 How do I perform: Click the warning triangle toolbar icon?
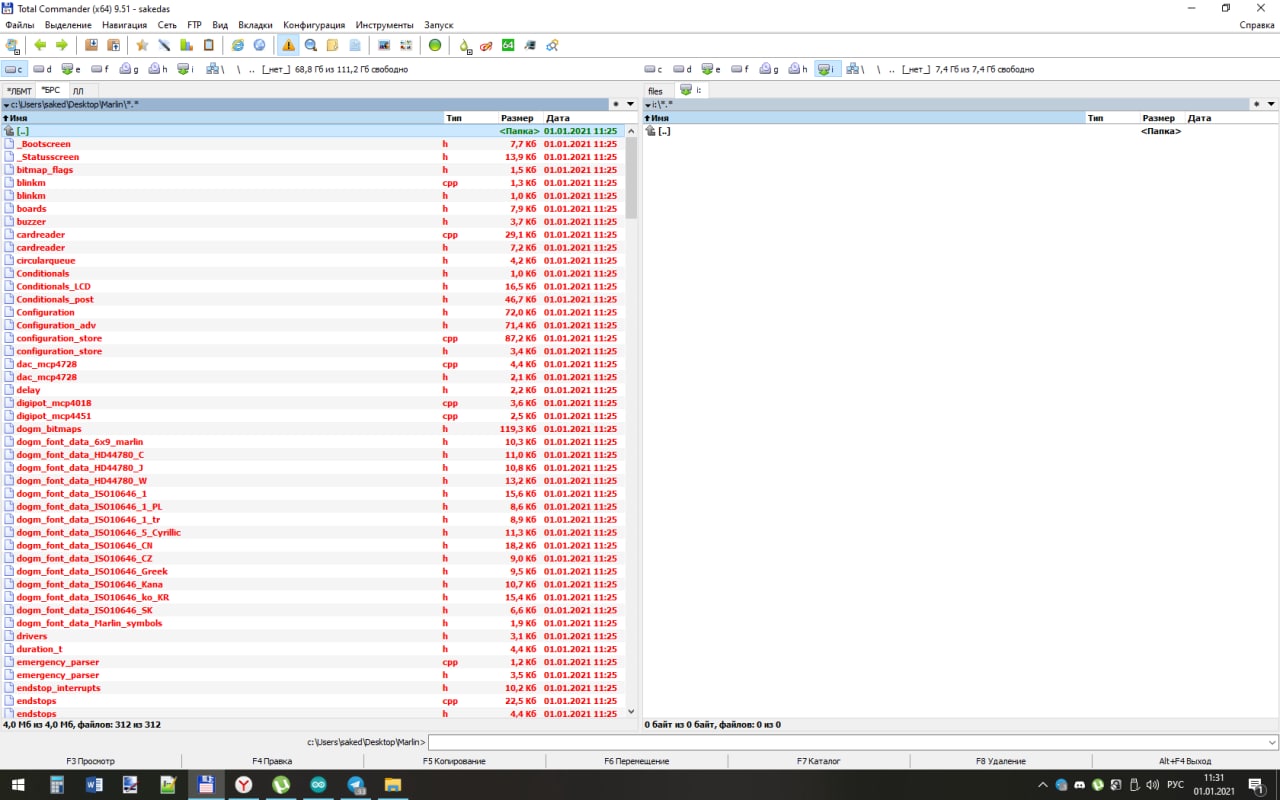pos(288,45)
